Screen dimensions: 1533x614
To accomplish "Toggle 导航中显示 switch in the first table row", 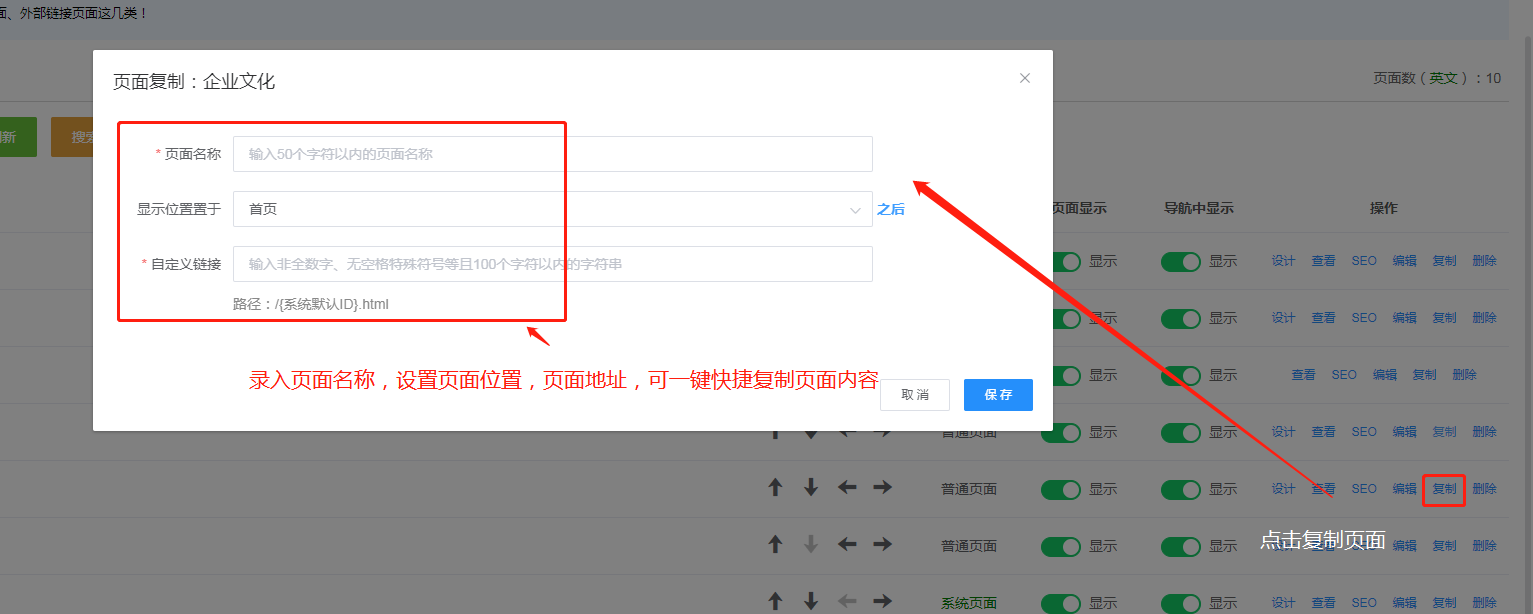I will [1180, 261].
